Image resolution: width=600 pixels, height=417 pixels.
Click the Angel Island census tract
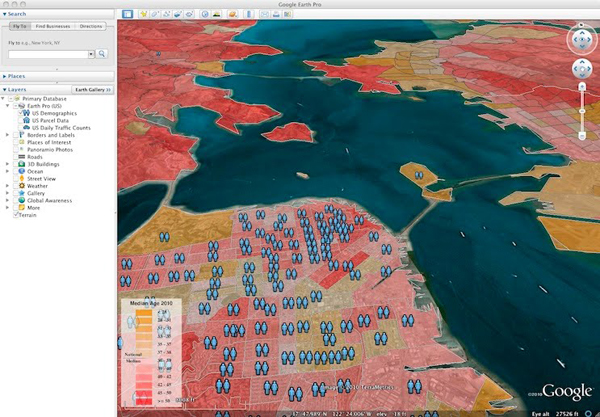289,132
